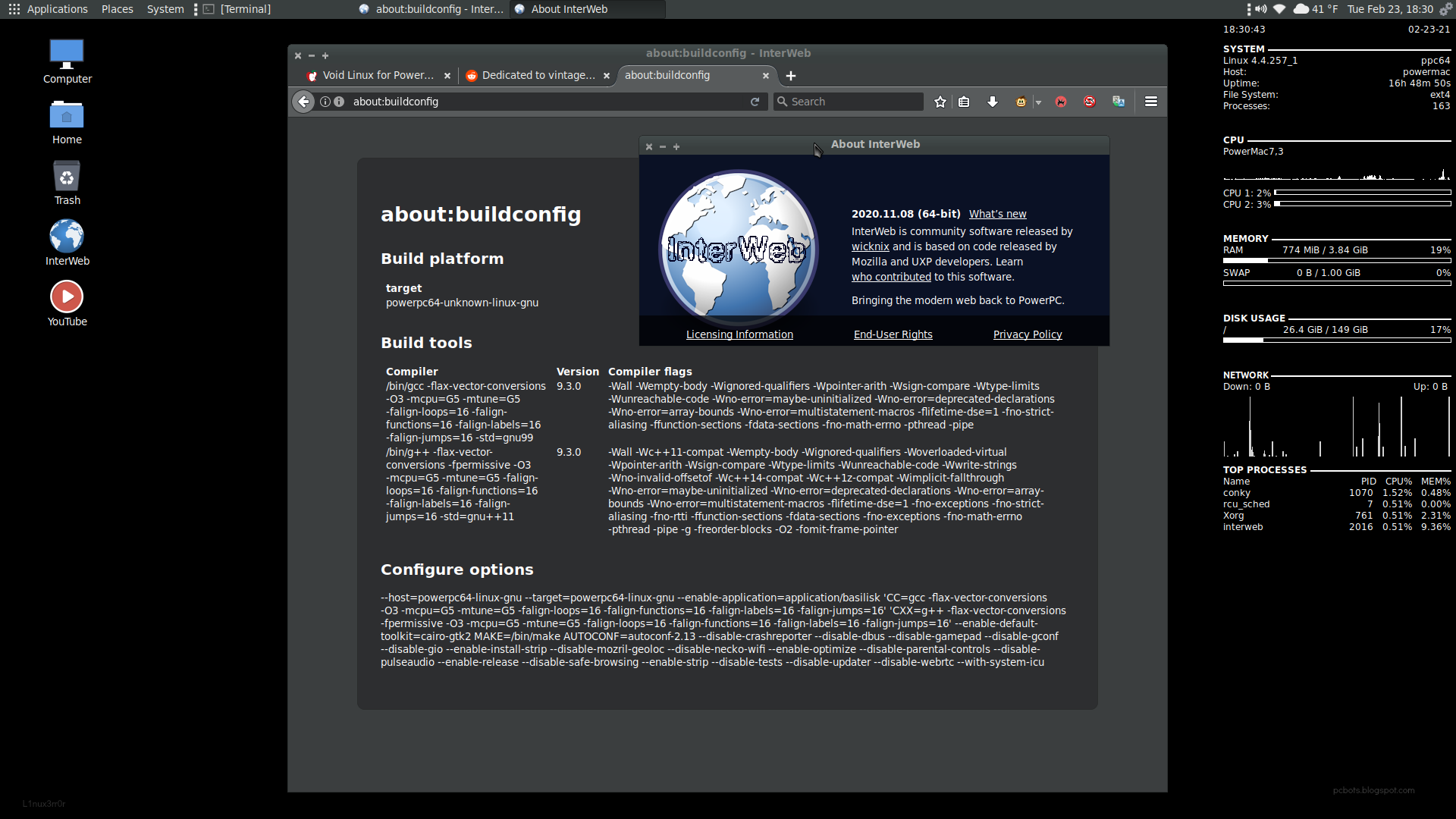
Task: Launch YouTube desktop shortcut
Action: pyautogui.click(x=67, y=305)
